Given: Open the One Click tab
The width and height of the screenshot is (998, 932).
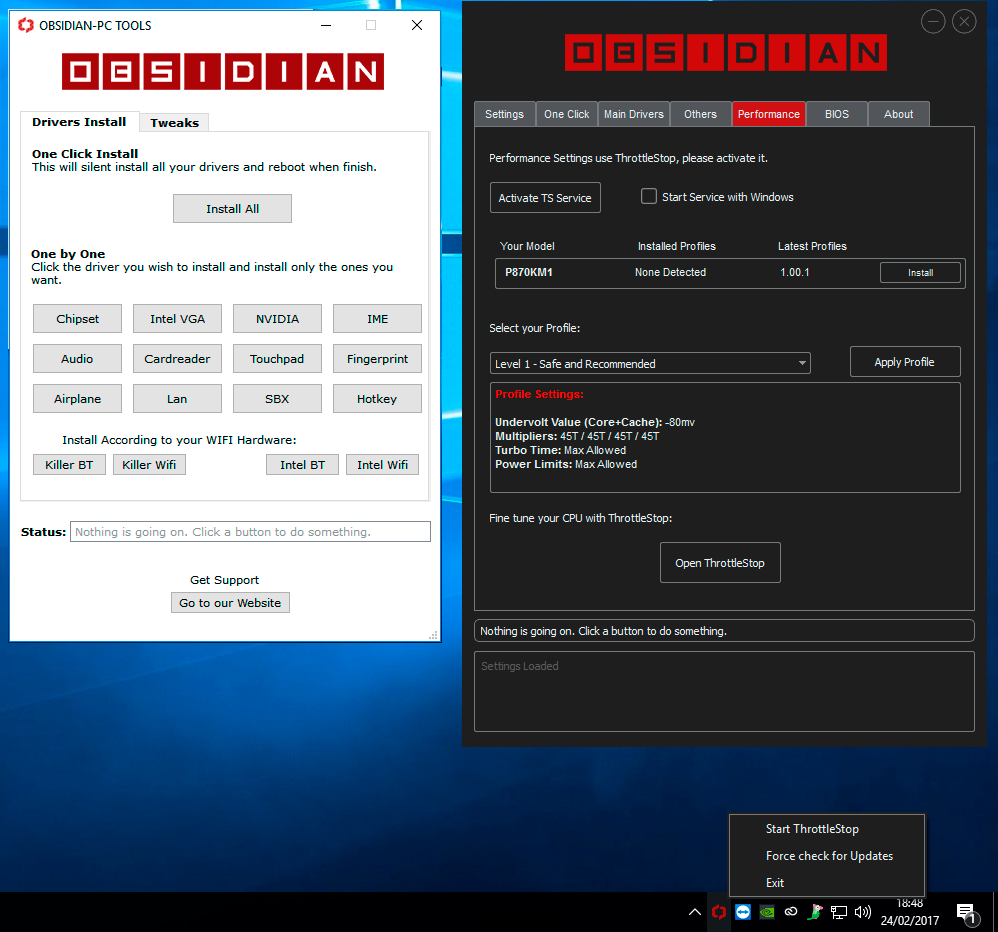Looking at the screenshot, I should (x=566, y=114).
